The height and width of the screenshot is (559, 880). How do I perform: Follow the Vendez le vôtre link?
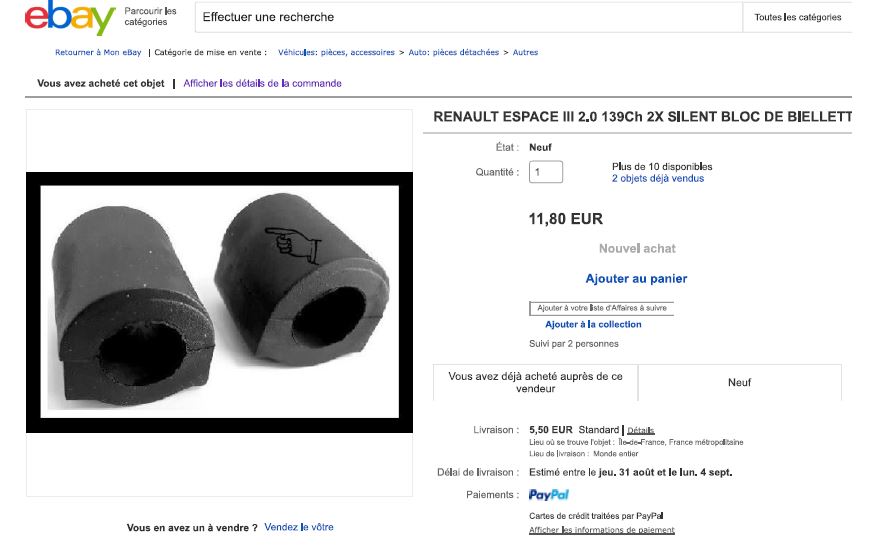click(x=299, y=527)
